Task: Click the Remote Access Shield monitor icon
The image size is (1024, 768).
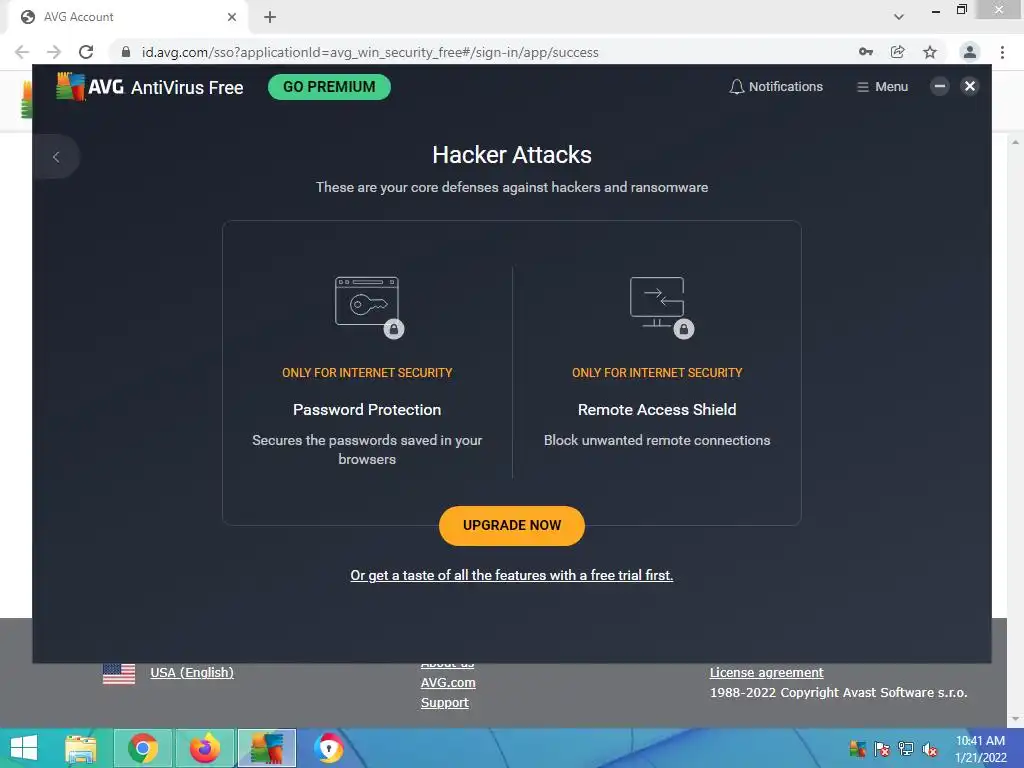Action: [661, 307]
